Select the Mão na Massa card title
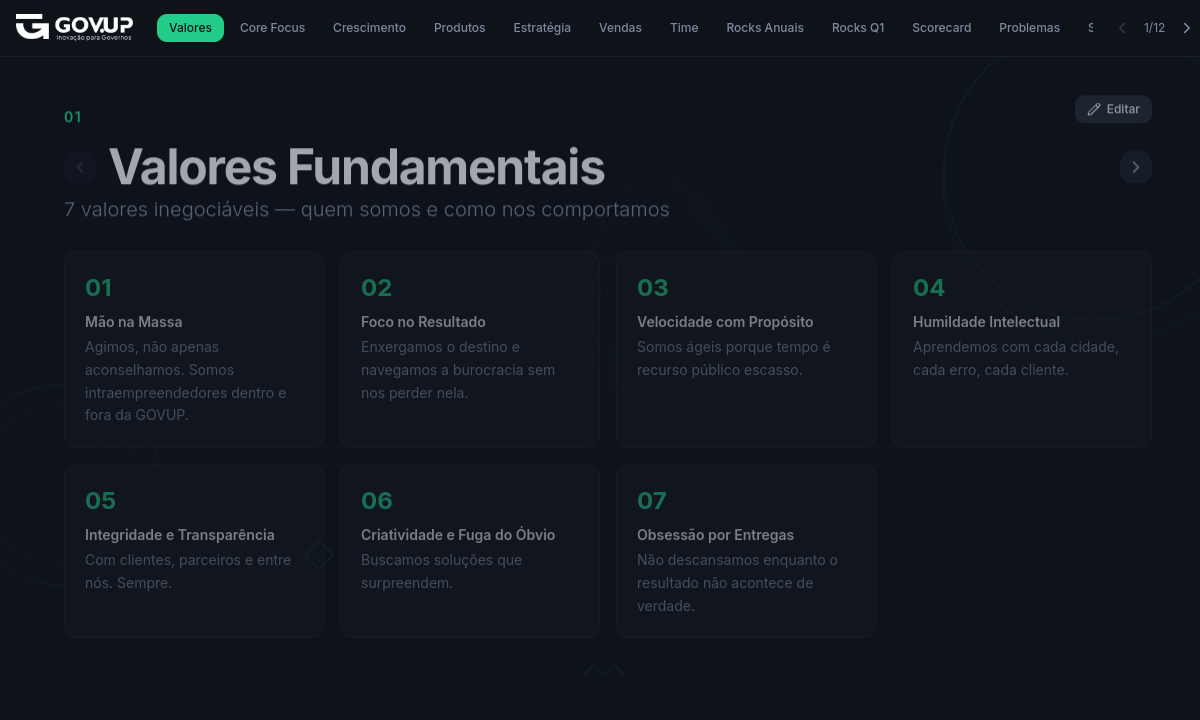 pos(134,322)
